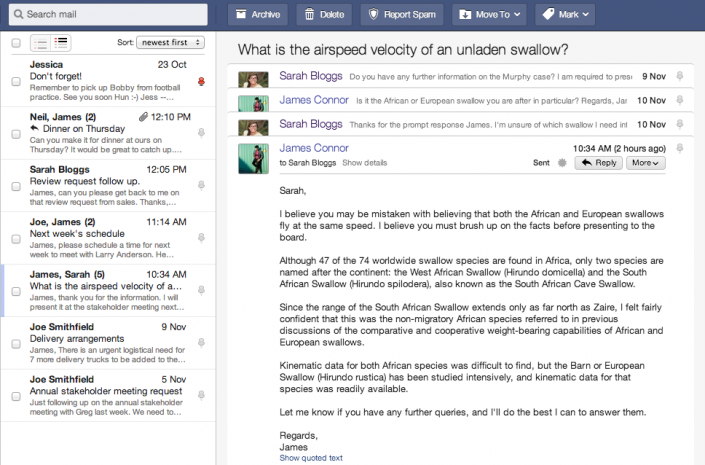Viewport: 705px width, 465px height.
Task: Click the Show quoted text link
Action: pos(311,458)
